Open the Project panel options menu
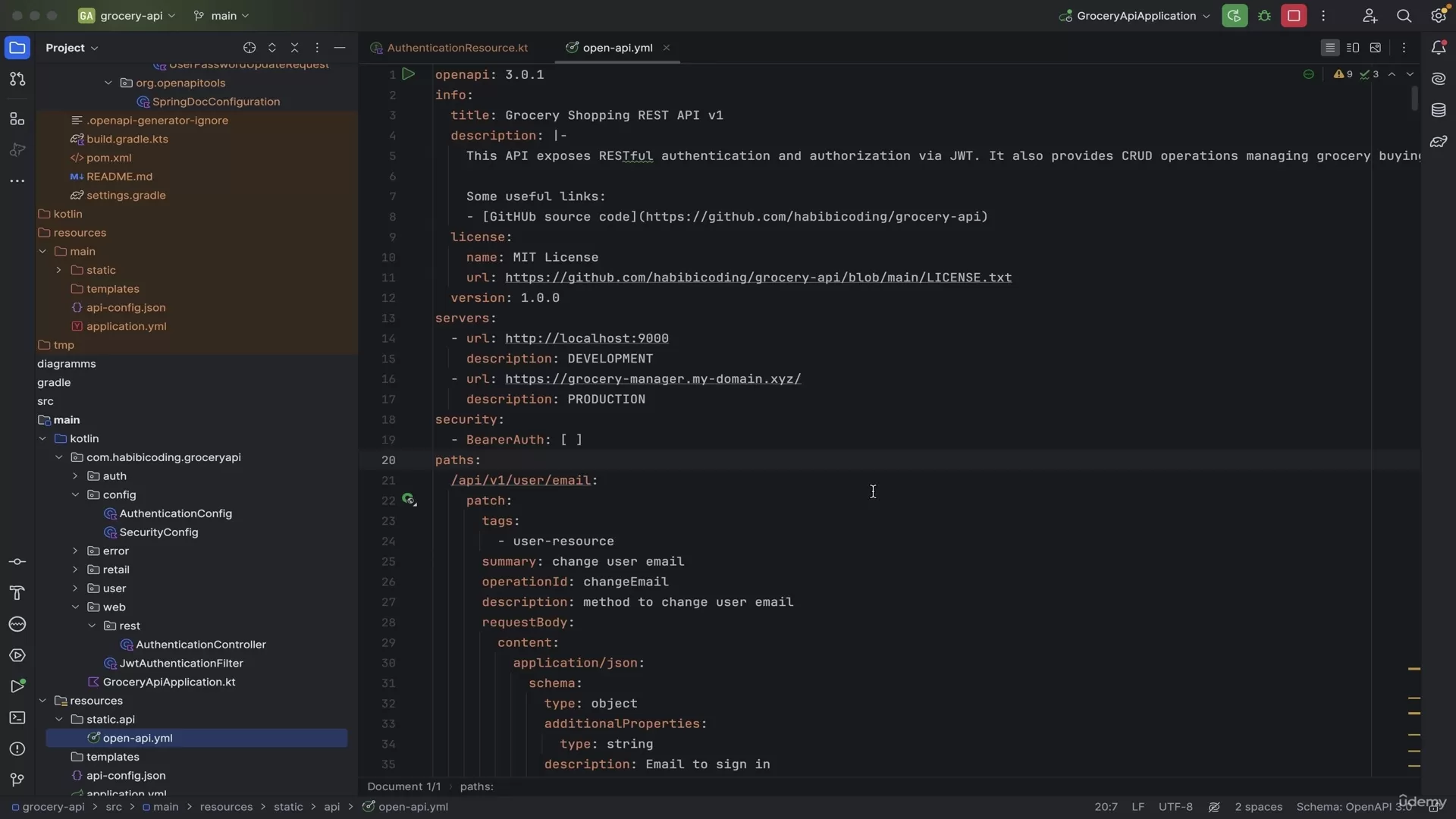This screenshot has height=819, width=1456. click(x=317, y=47)
